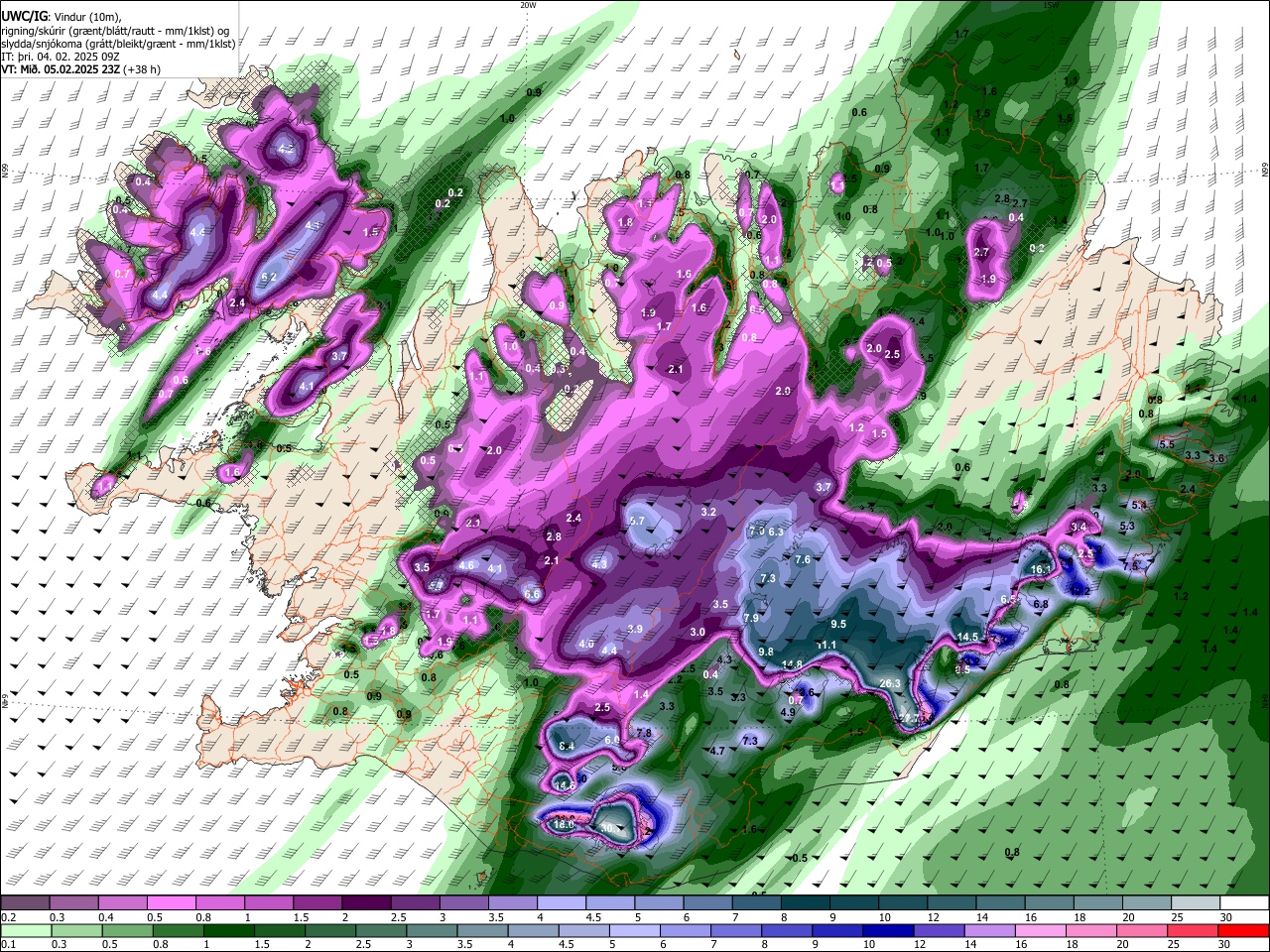
Task: Click the '26.3' precipitation value on map
Action: click(x=890, y=683)
